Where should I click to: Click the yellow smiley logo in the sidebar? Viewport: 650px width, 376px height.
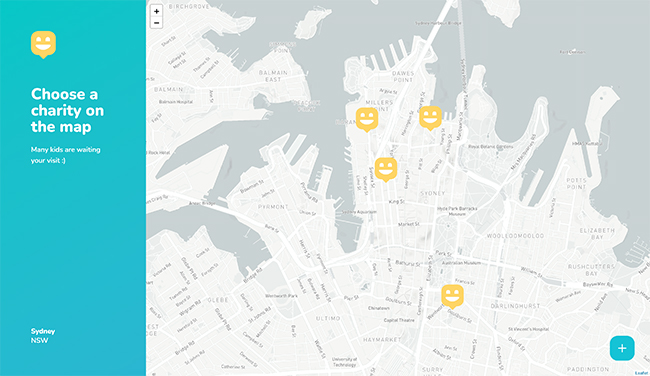point(43,44)
